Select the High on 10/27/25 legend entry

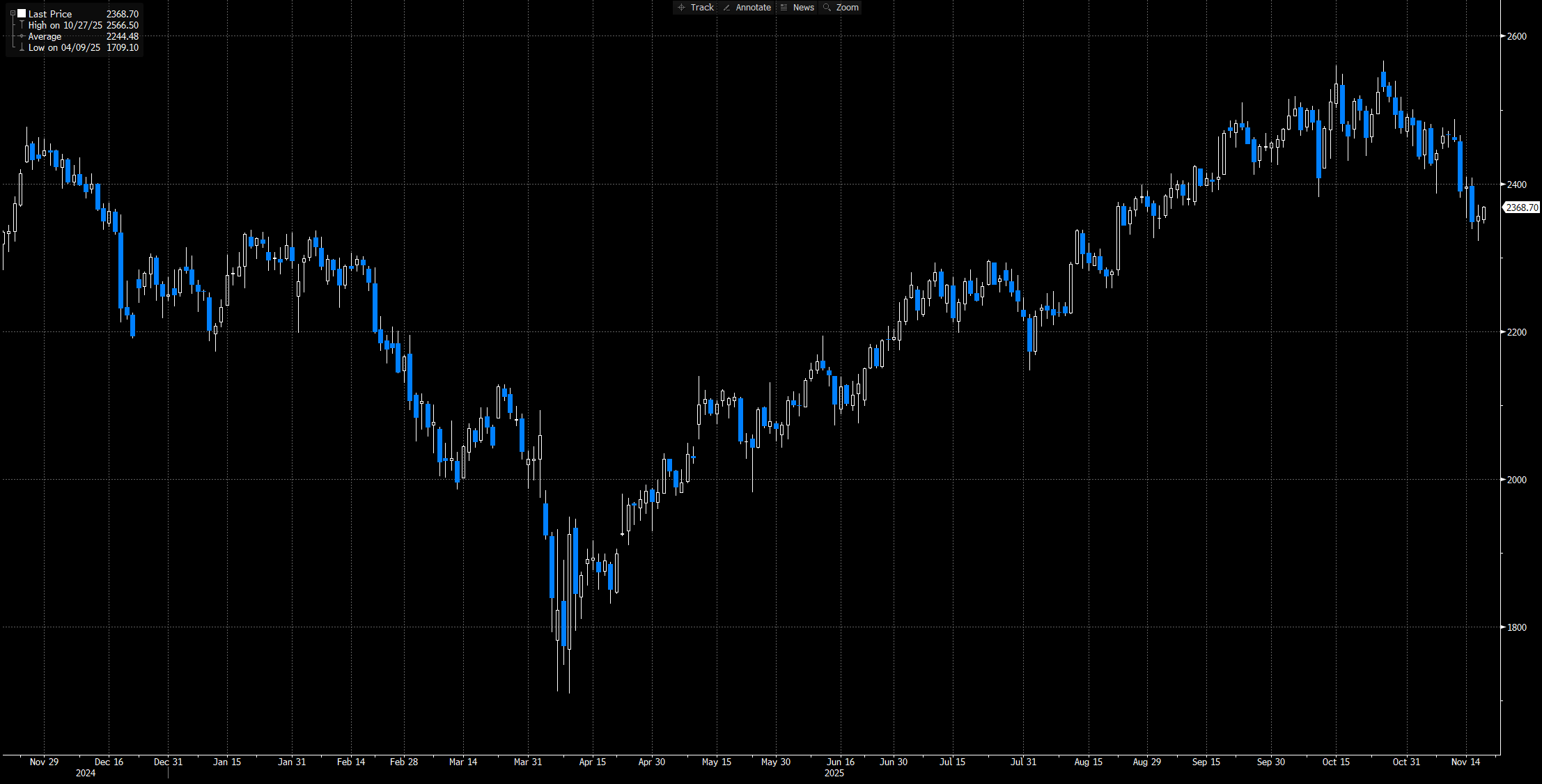click(65, 25)
